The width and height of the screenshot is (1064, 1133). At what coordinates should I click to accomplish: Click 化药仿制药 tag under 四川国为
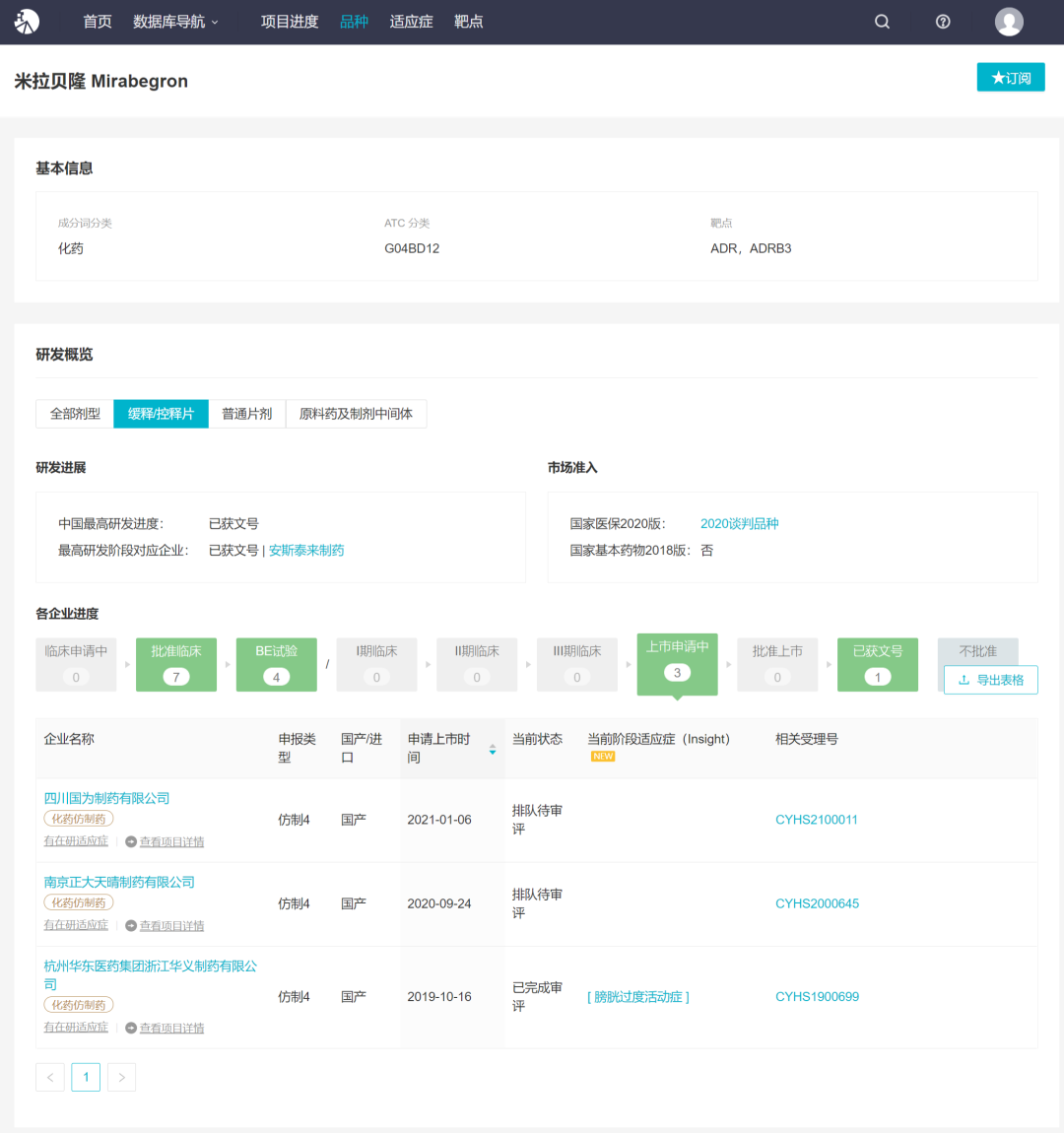[79, 819]
